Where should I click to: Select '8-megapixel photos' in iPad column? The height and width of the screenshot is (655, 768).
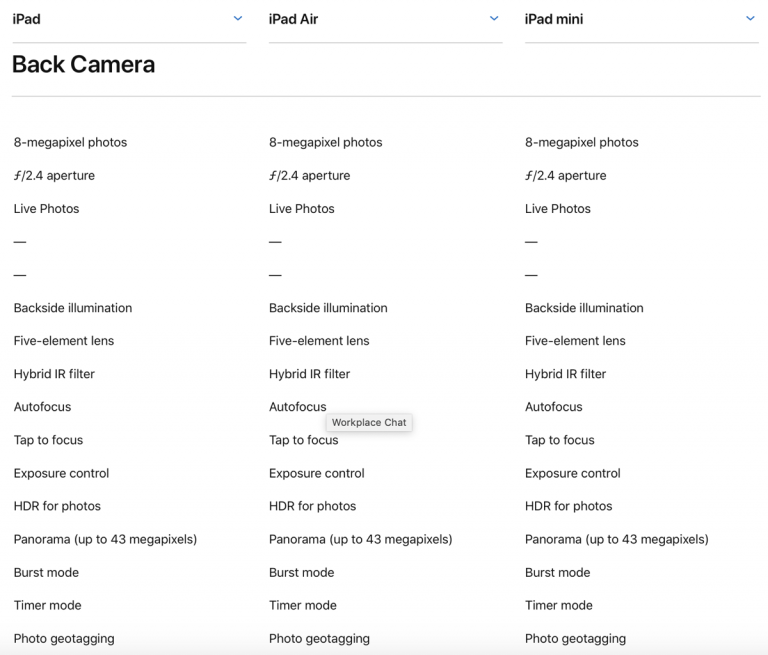[x=70, y=142]
